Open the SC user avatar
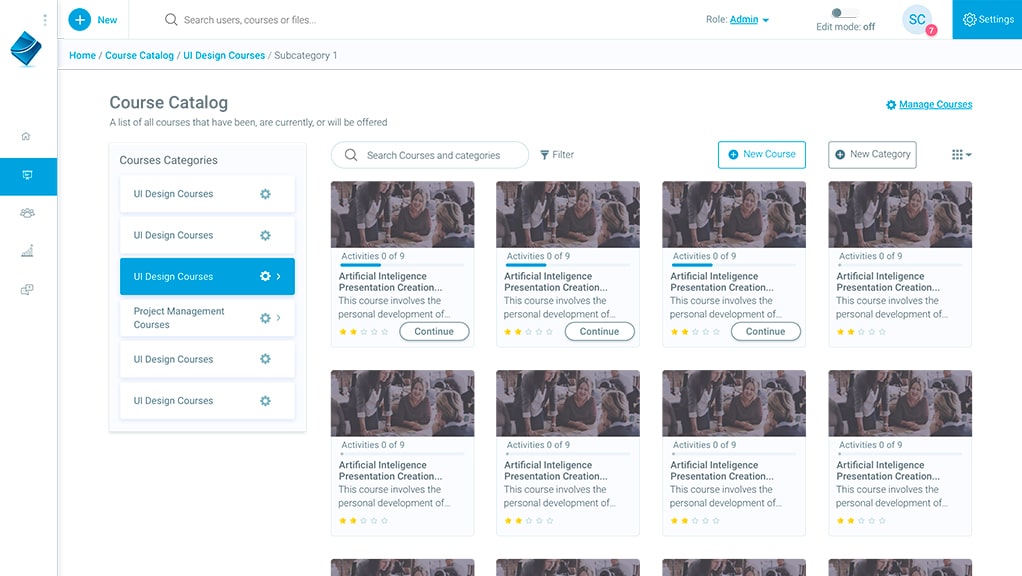The width and height of the screenshot is (1022, 576). (x=917, y=20)
